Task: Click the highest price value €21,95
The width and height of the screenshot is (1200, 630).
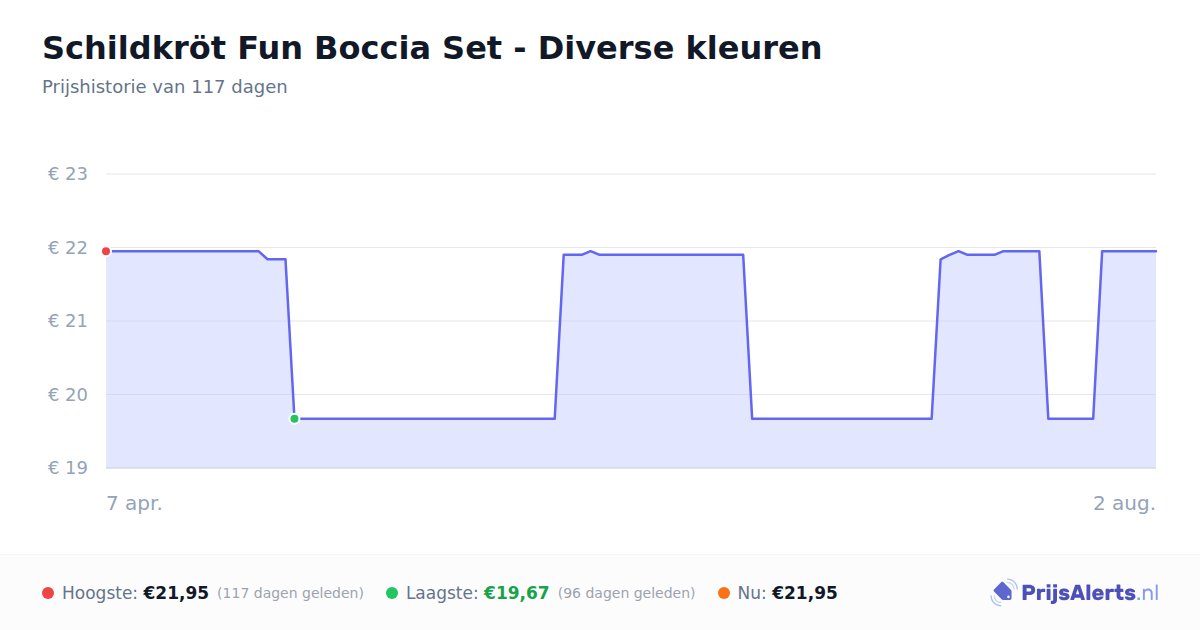Action: [x=176, y=593]
